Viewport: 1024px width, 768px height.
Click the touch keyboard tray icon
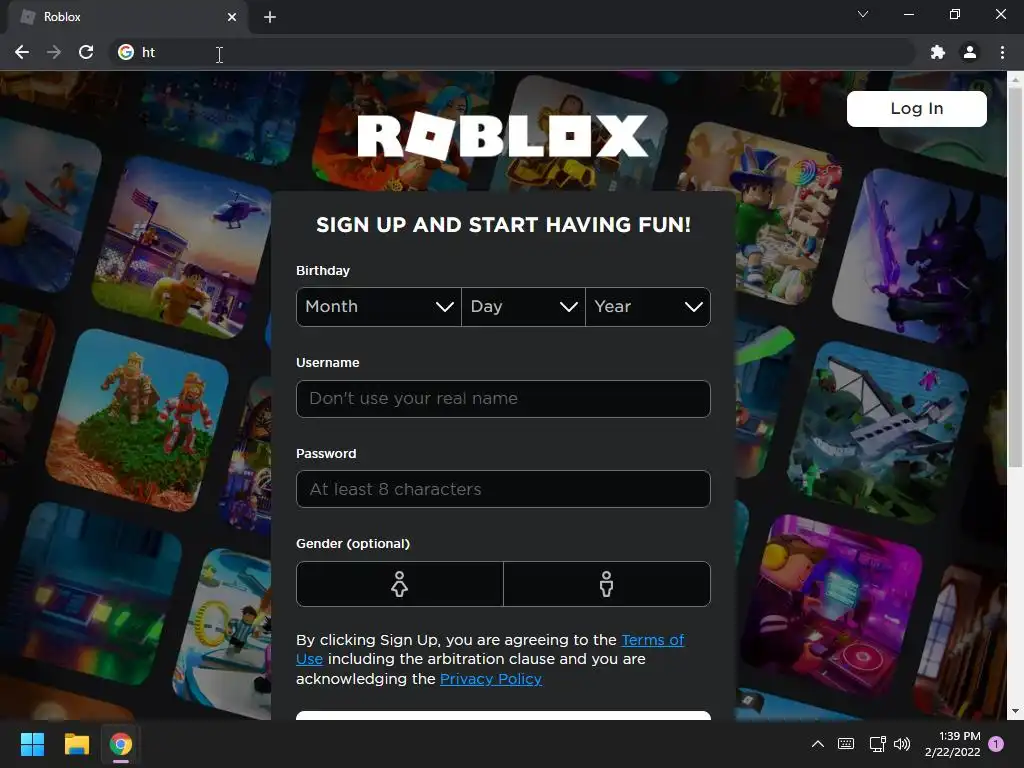coord(846,744)
